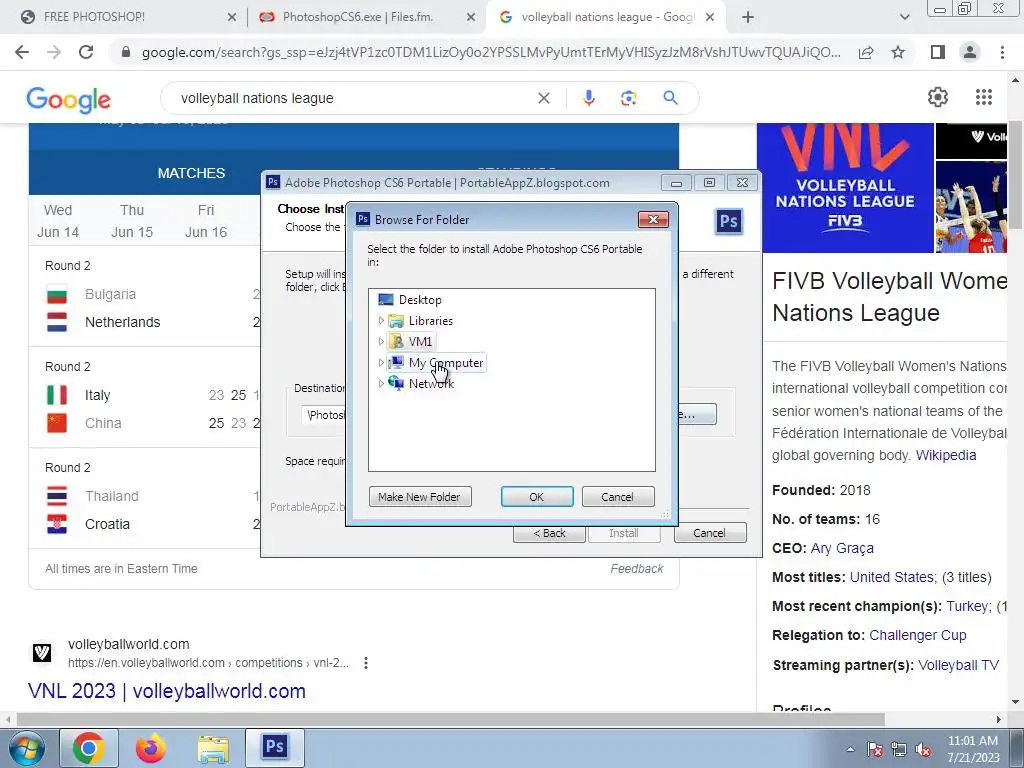
Task: Click the Google search text field
Action: pyautogui.click(x=353, y=98)
